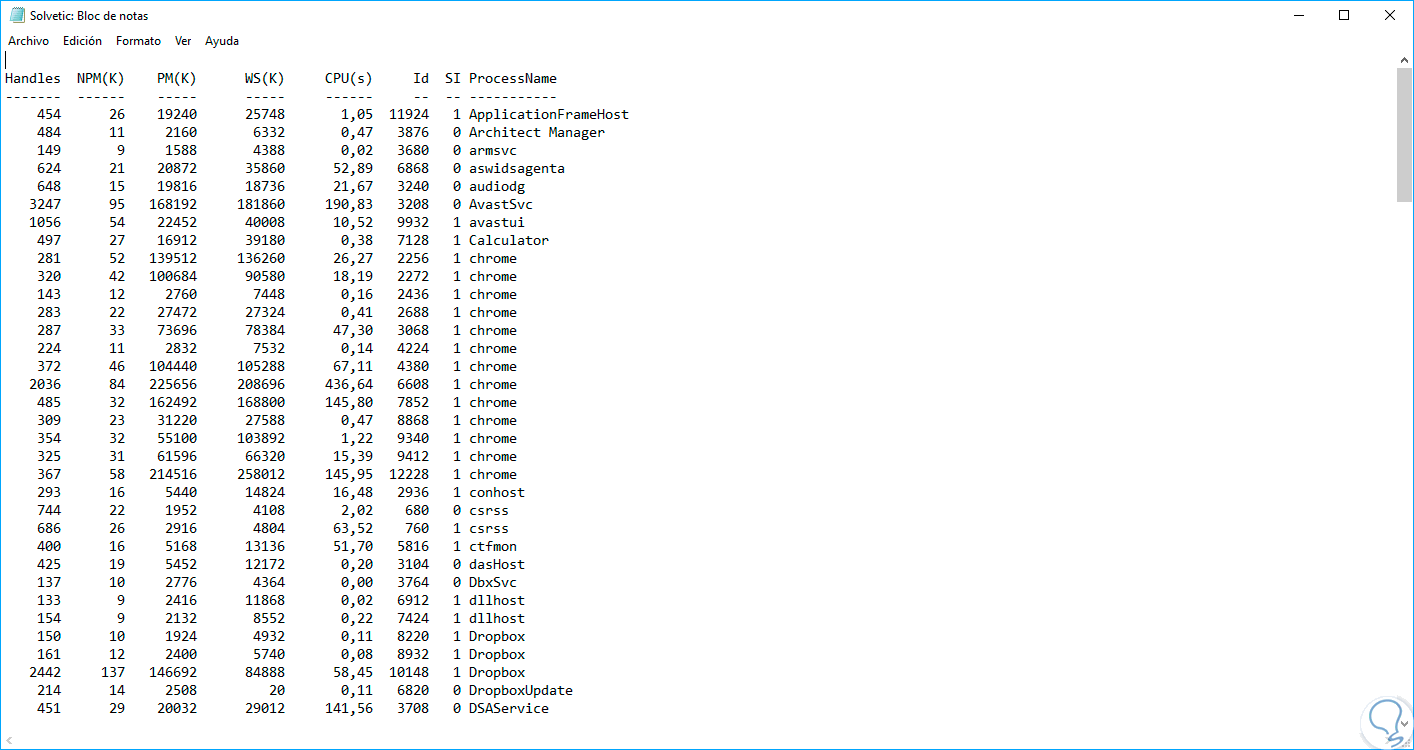Click "chrome" in the row with Id 2256
This screenshot has width=1414, height=750.
493,258
